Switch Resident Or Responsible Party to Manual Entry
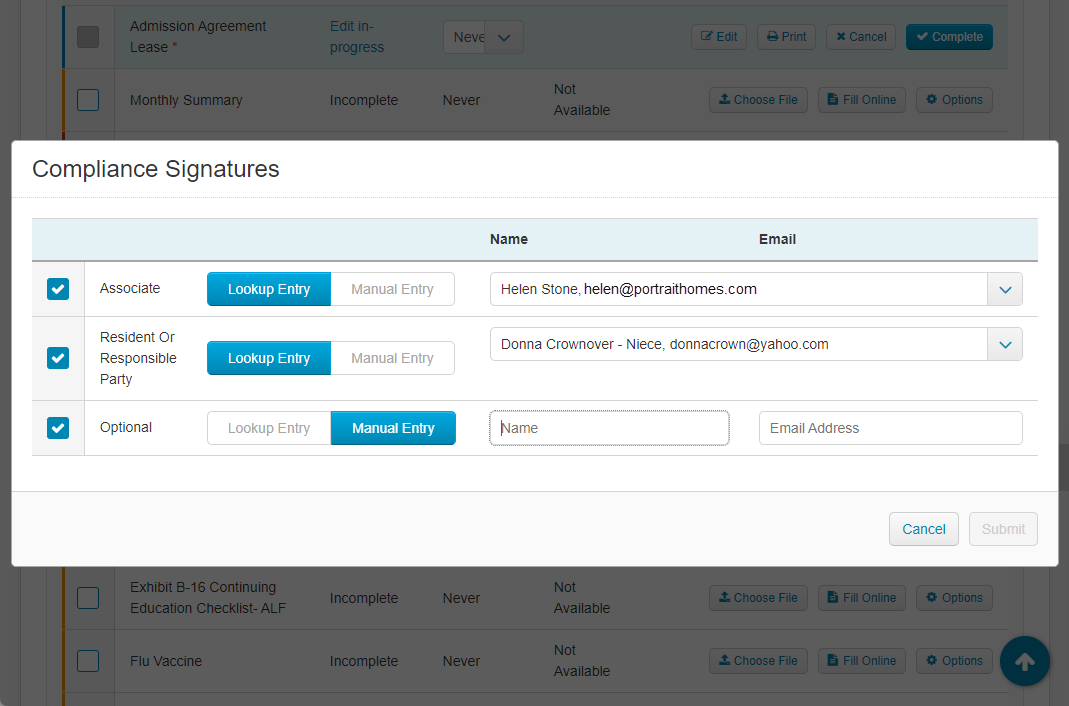 tap(393, 358)
